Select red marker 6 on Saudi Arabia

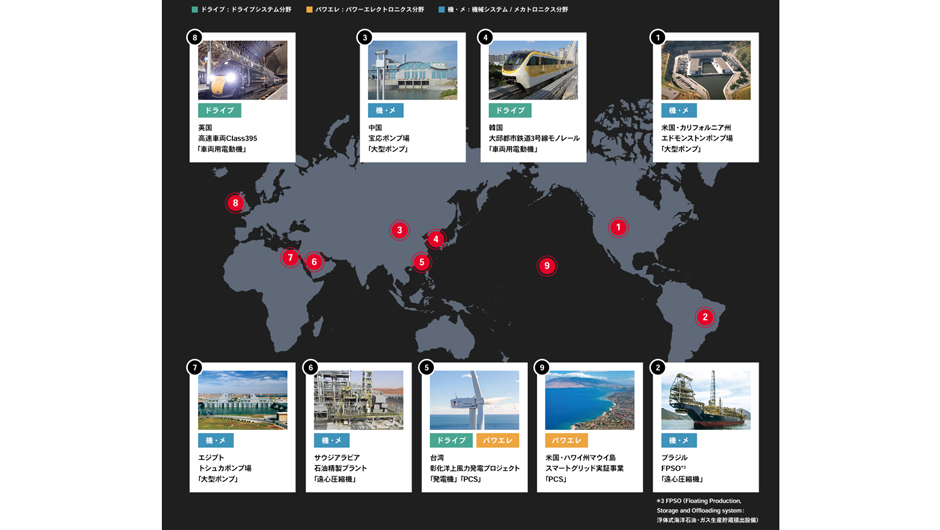(x=314, y=262)
